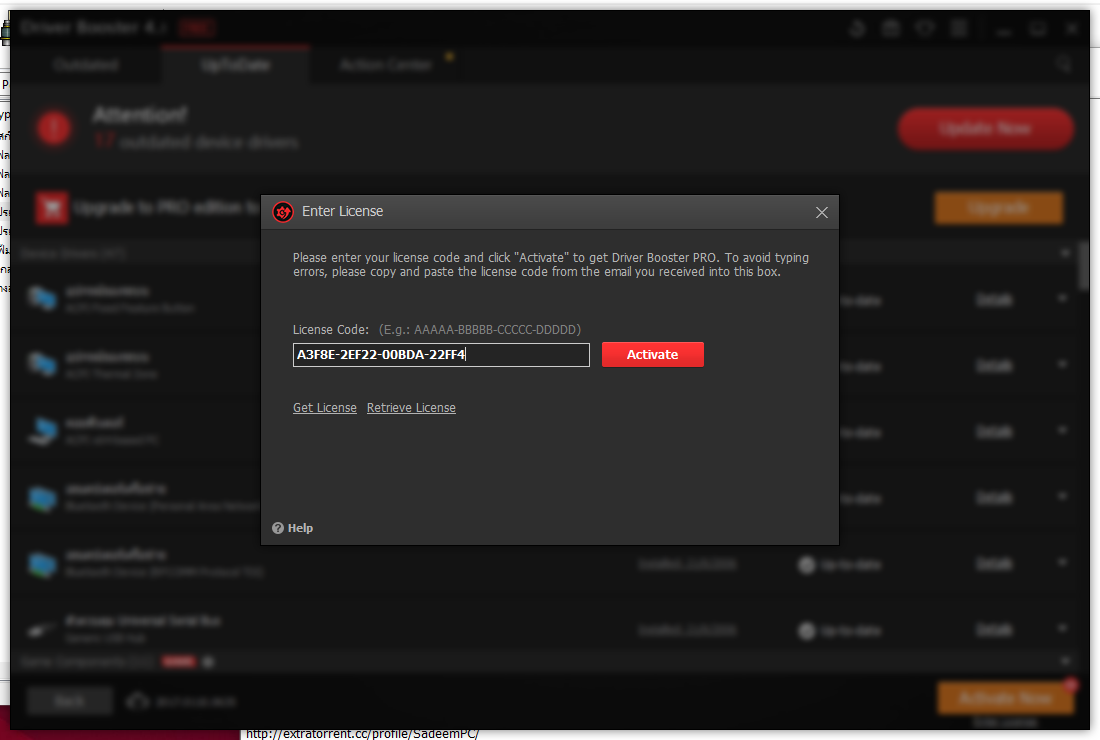The width and height of the screenshot is (1100, 740).
Task: Open the Retrieve License link
Action: click(x=411, y=408)
